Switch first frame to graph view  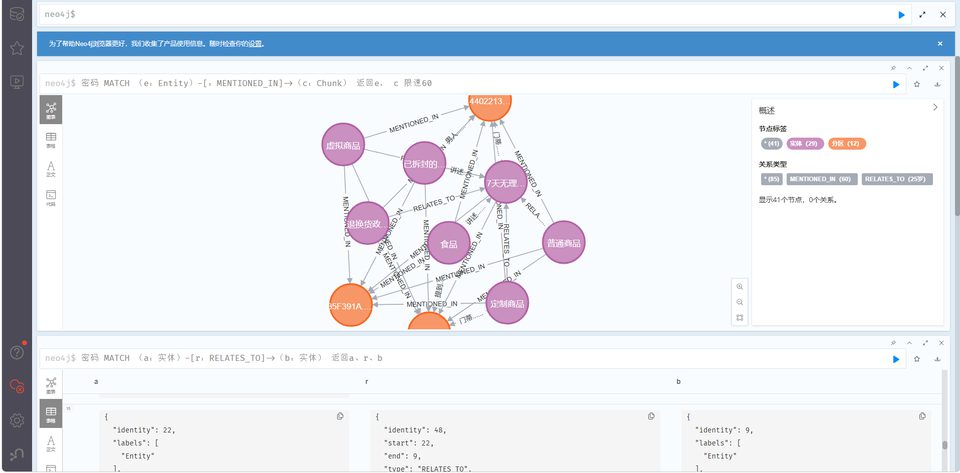(x=51, y=110)
